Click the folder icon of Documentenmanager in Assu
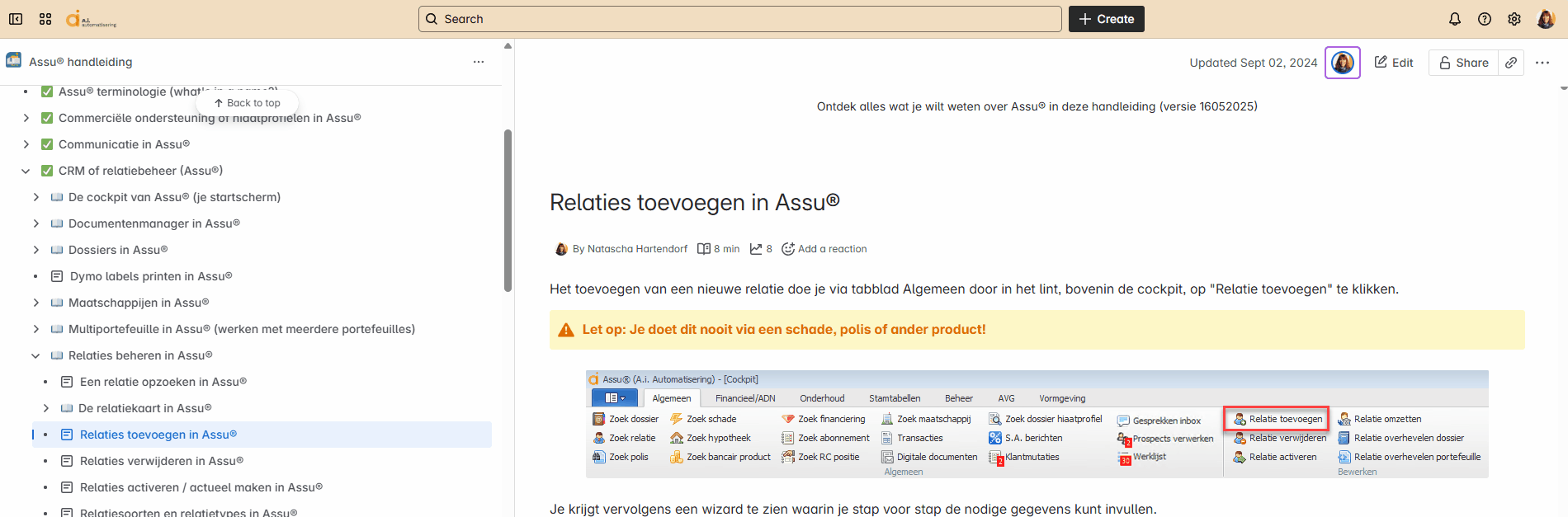 tap(57, 223)
